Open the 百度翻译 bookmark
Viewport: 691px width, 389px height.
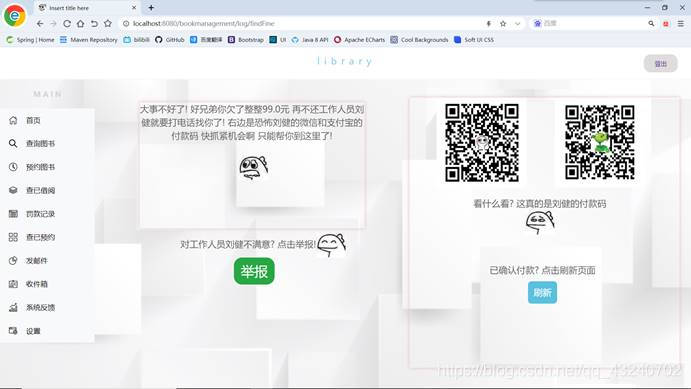coord(206,40)
